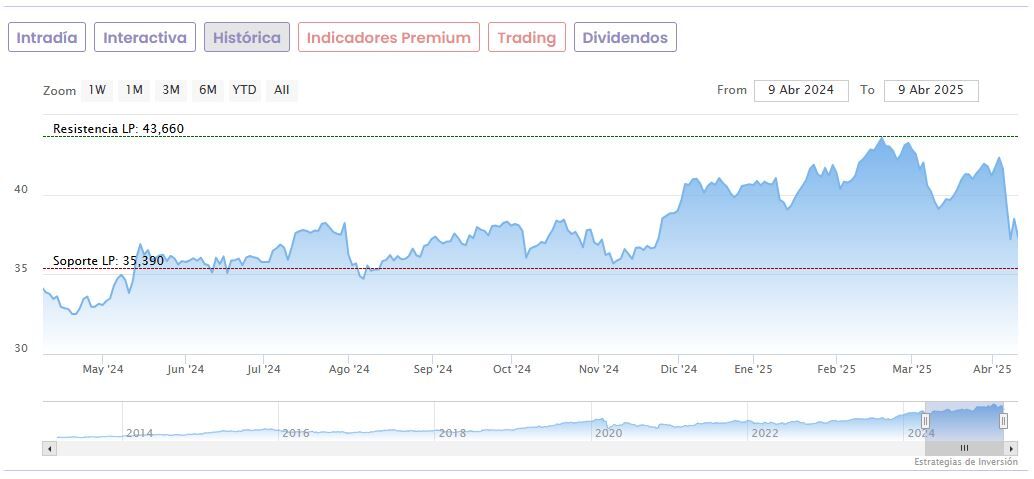Click the left range handle in navigator

pyautogui.click(x=926, y=421)
